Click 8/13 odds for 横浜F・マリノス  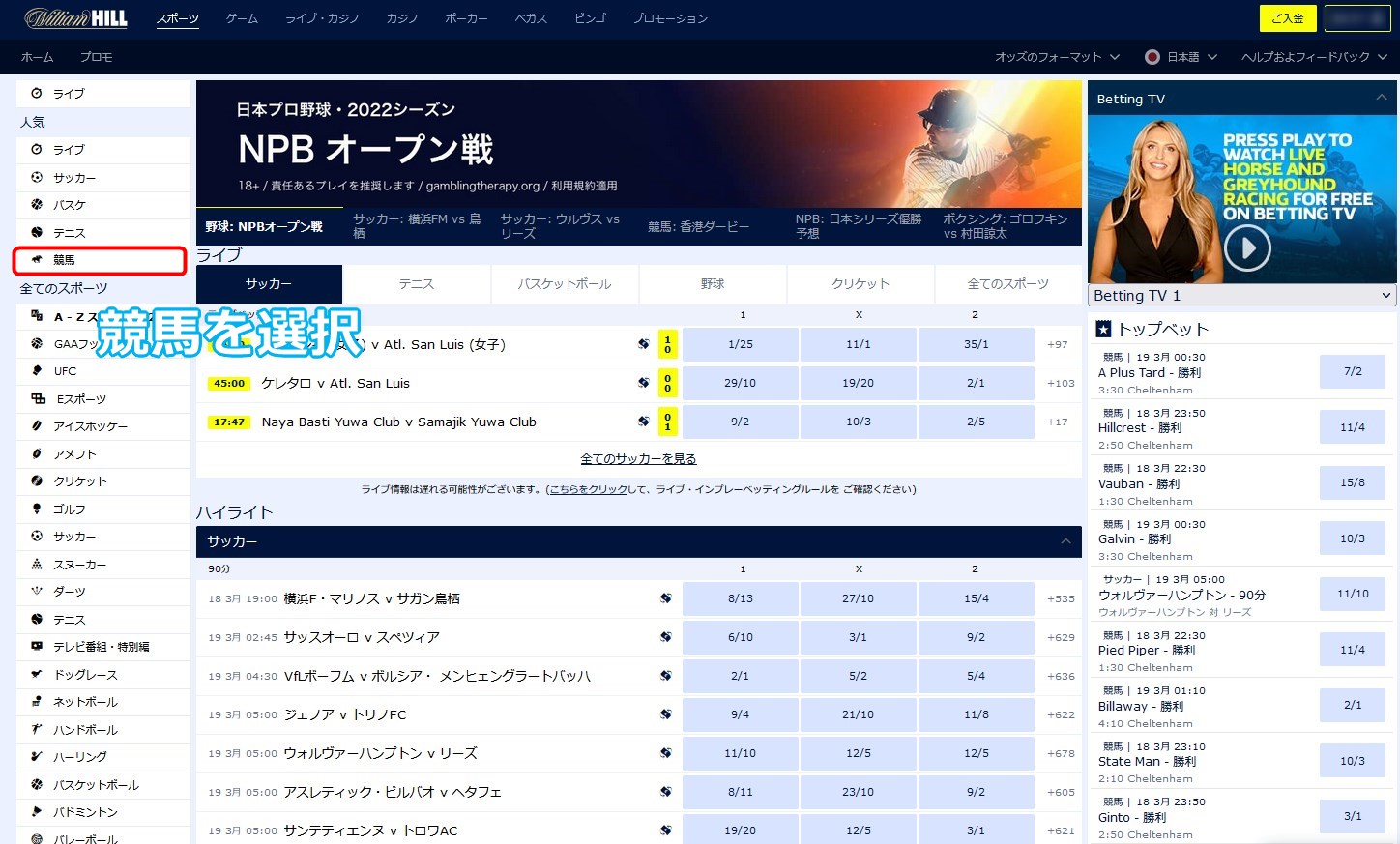740,598
